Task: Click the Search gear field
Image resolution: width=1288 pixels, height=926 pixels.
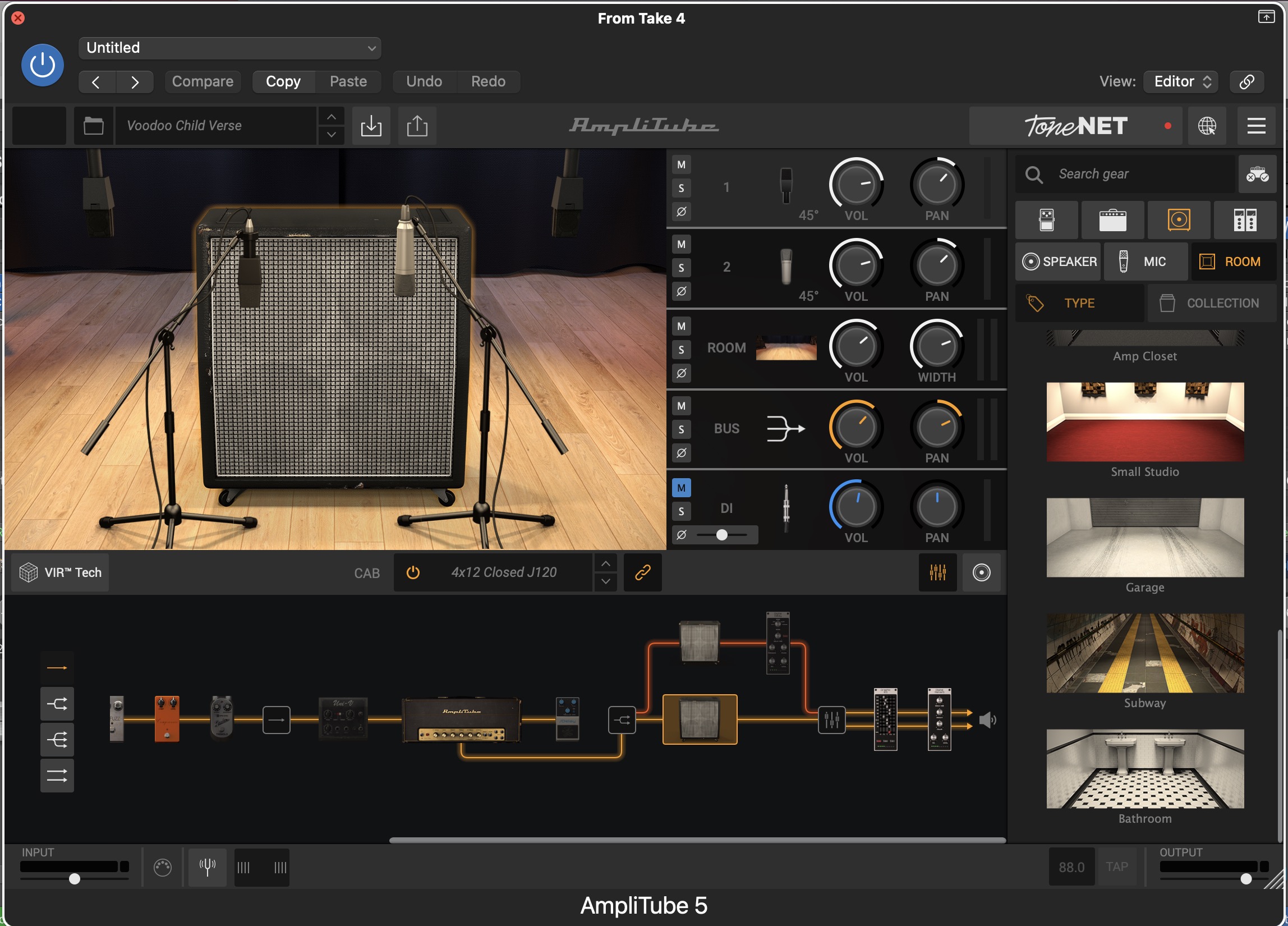Action: point(1124,175)
